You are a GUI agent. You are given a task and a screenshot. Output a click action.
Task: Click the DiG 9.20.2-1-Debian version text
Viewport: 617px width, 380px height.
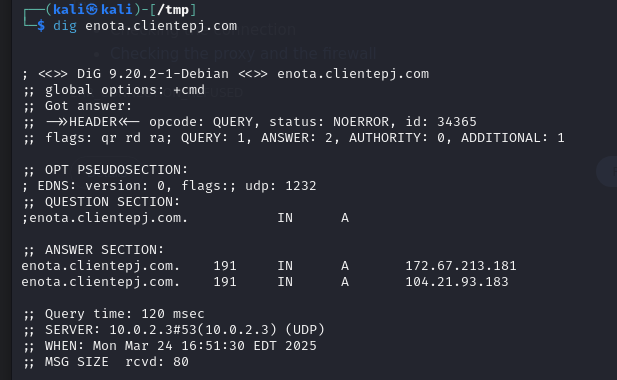[x=153, y=74]
